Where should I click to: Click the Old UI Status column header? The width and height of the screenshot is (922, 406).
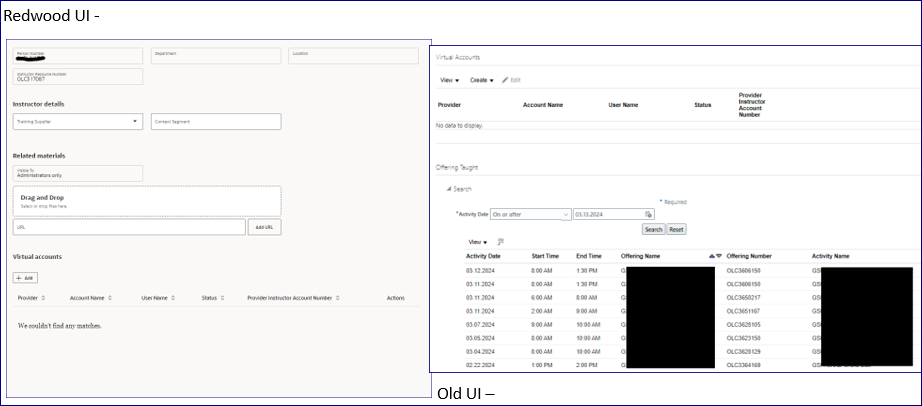pyautogui.click(x=702, y=105)
